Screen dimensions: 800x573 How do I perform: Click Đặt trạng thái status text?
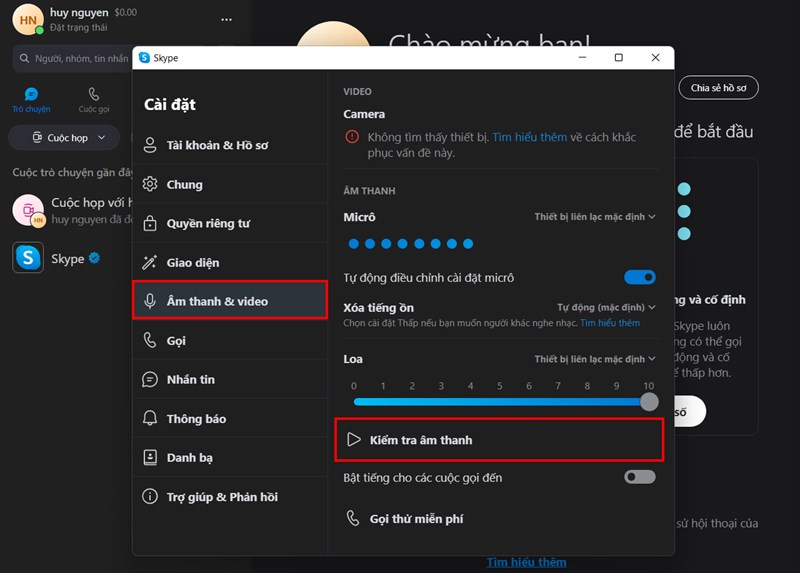(x=79, y=28)
